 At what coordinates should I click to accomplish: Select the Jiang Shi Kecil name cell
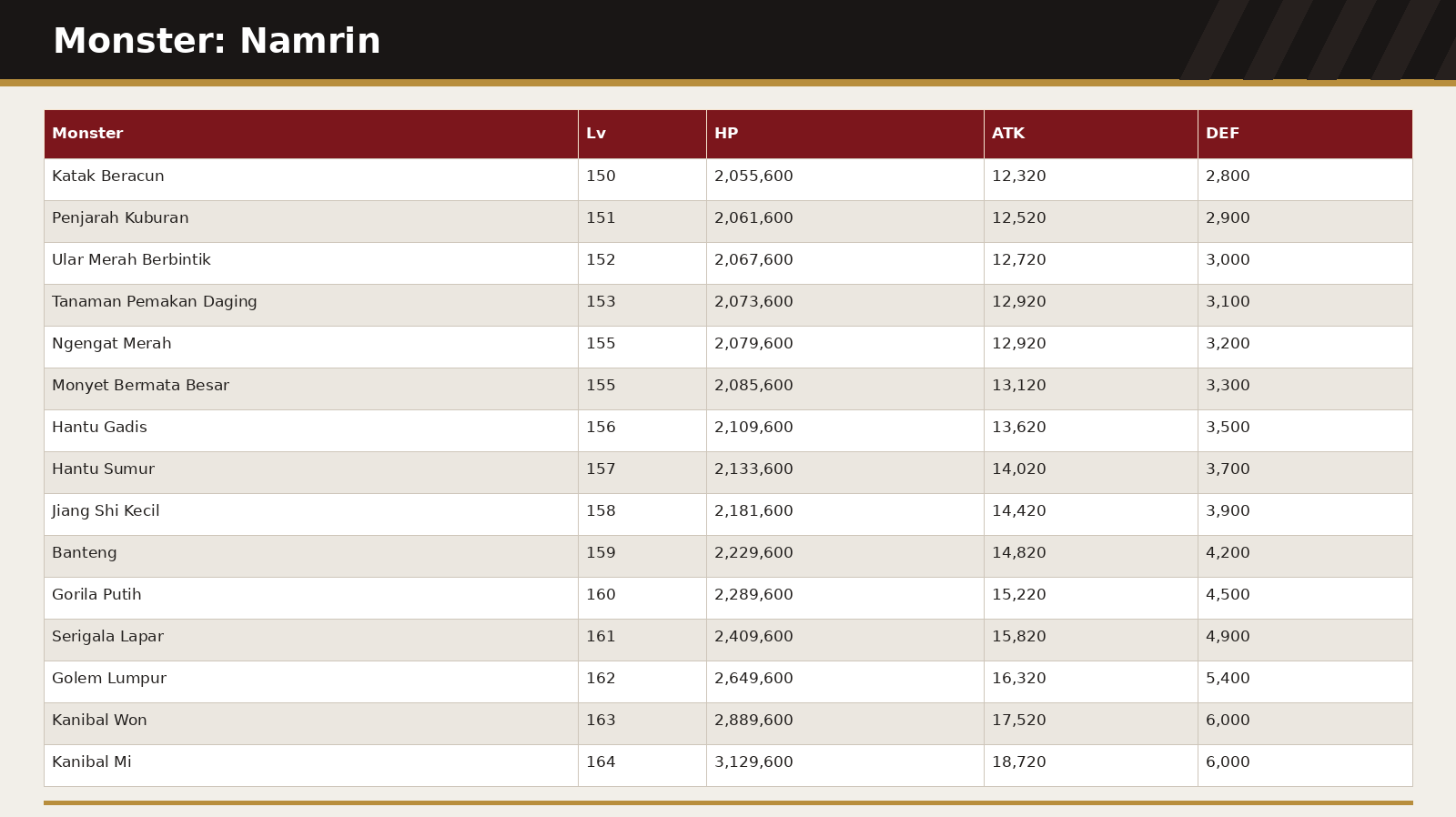tap(311, 514)
